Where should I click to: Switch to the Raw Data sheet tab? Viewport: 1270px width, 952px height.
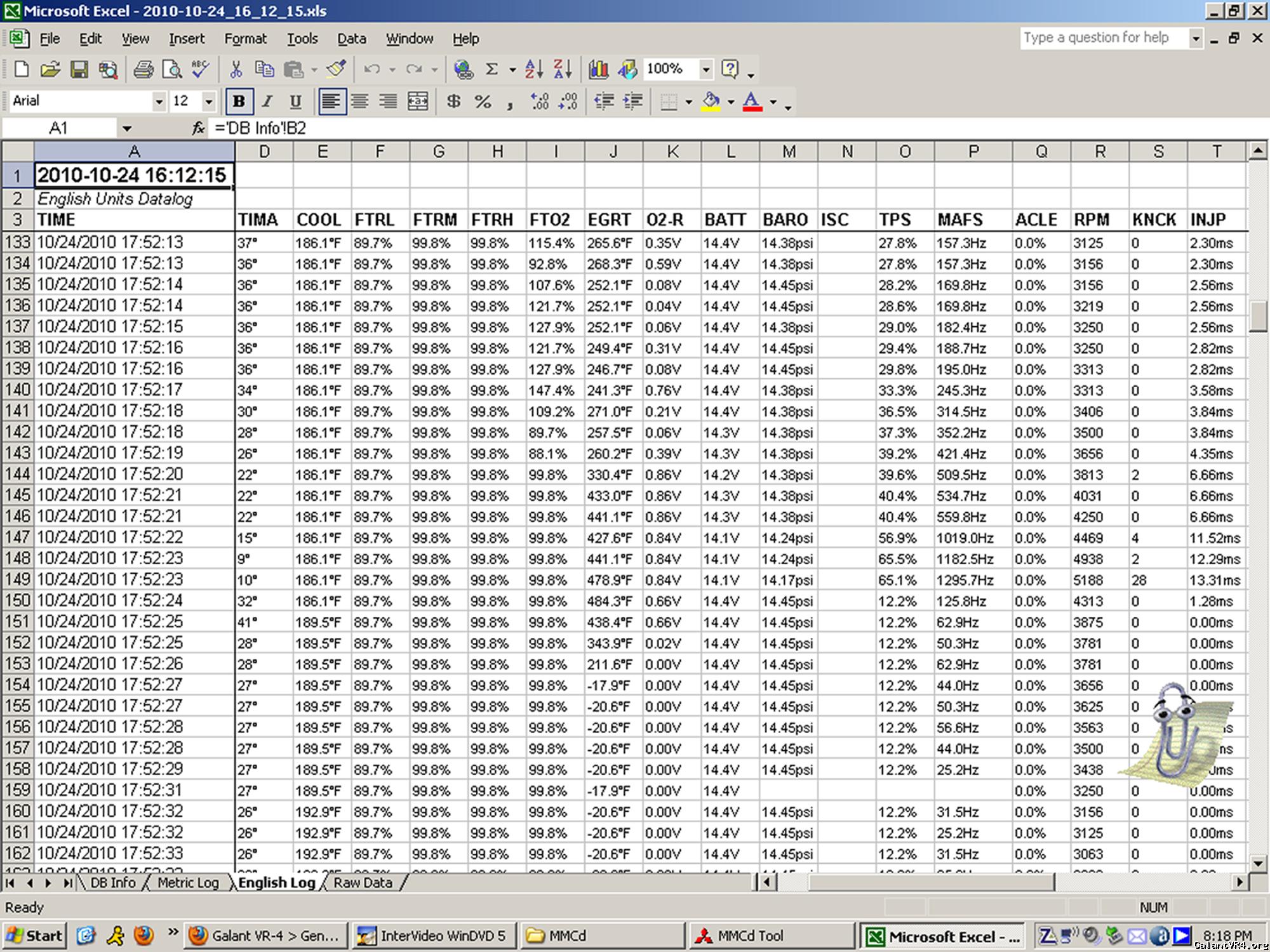click(x=363, y=883)
